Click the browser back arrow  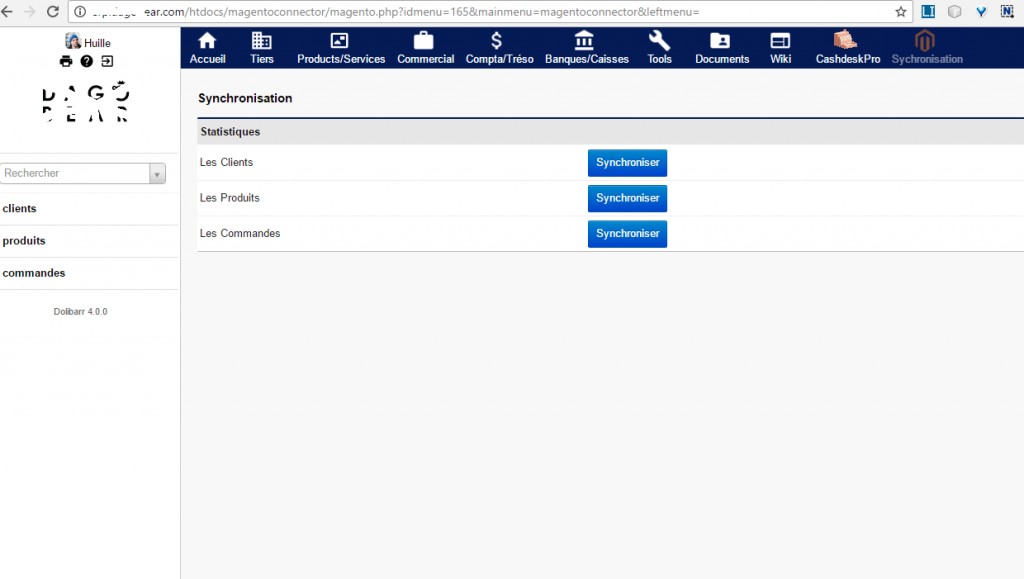[x=7, y=12]
